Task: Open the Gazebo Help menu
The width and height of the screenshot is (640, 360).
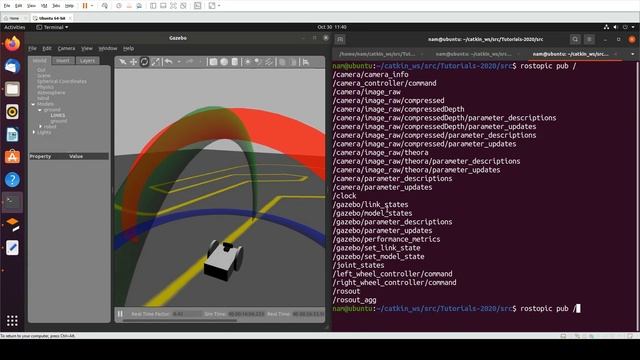Action: click(x=129, y=48)
